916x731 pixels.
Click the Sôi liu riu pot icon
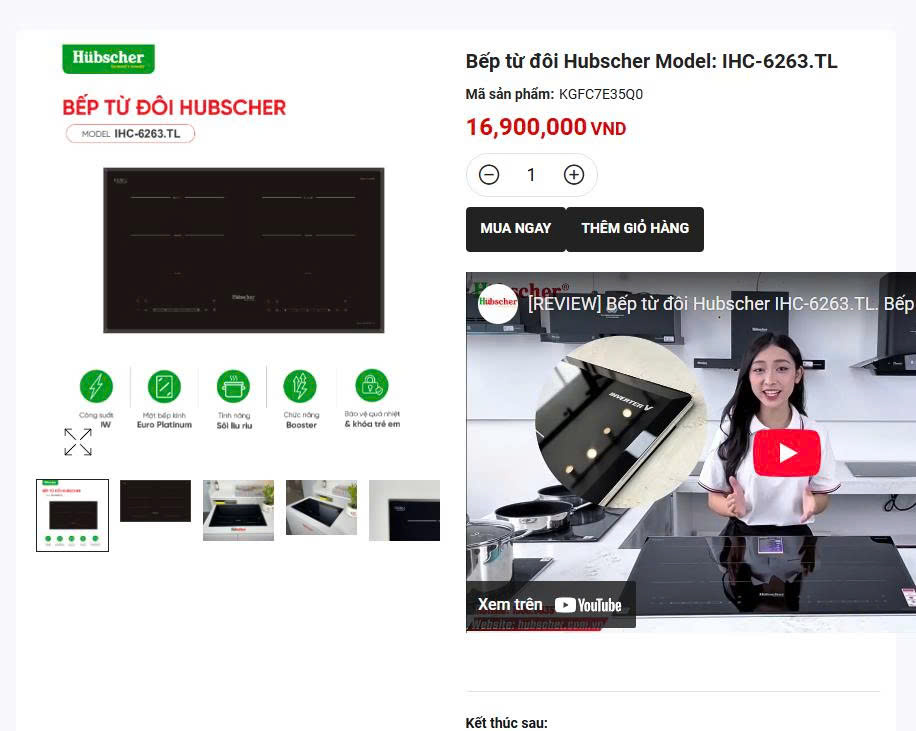233,386
